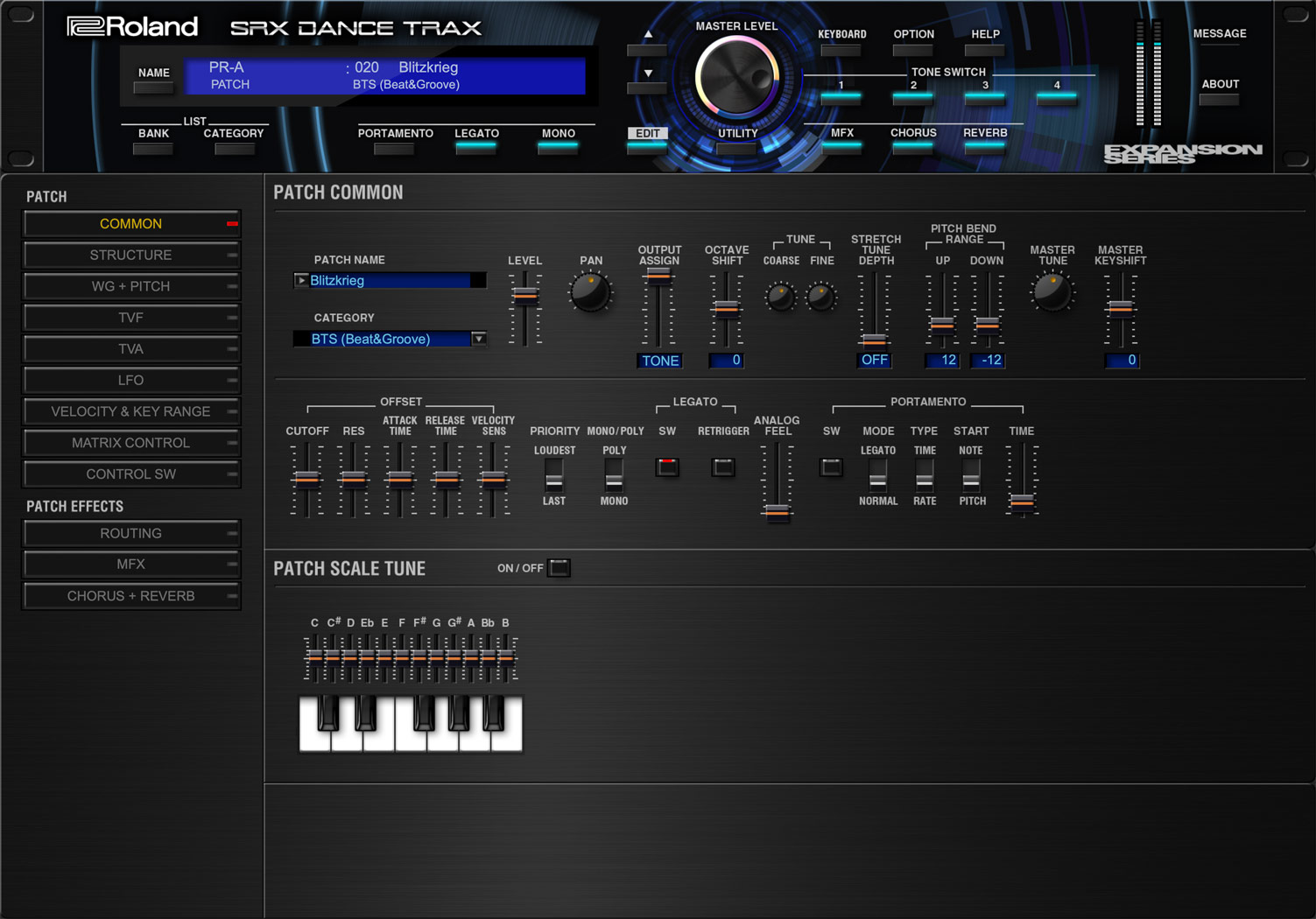
Task: Click the Master Tune knob
Action: tap(1052, 292)
